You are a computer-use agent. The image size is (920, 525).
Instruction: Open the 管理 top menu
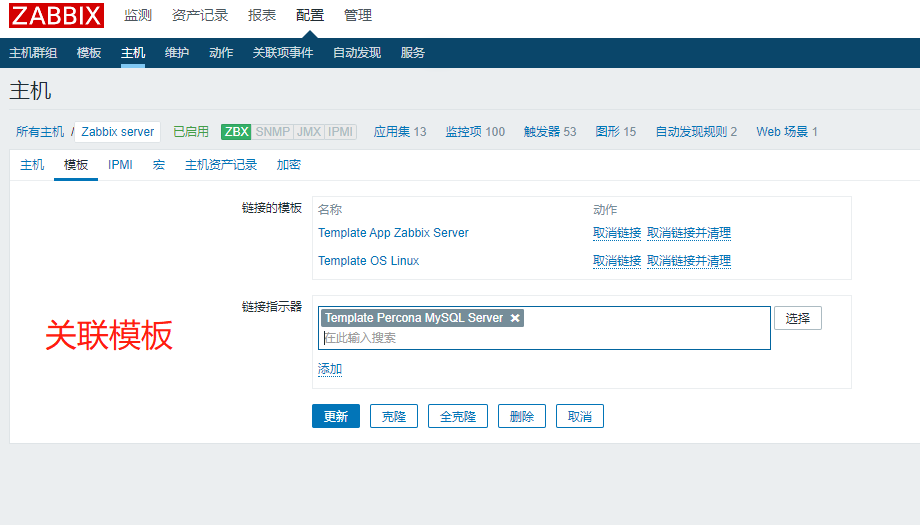pyautogui.click(x=358, y=15)
